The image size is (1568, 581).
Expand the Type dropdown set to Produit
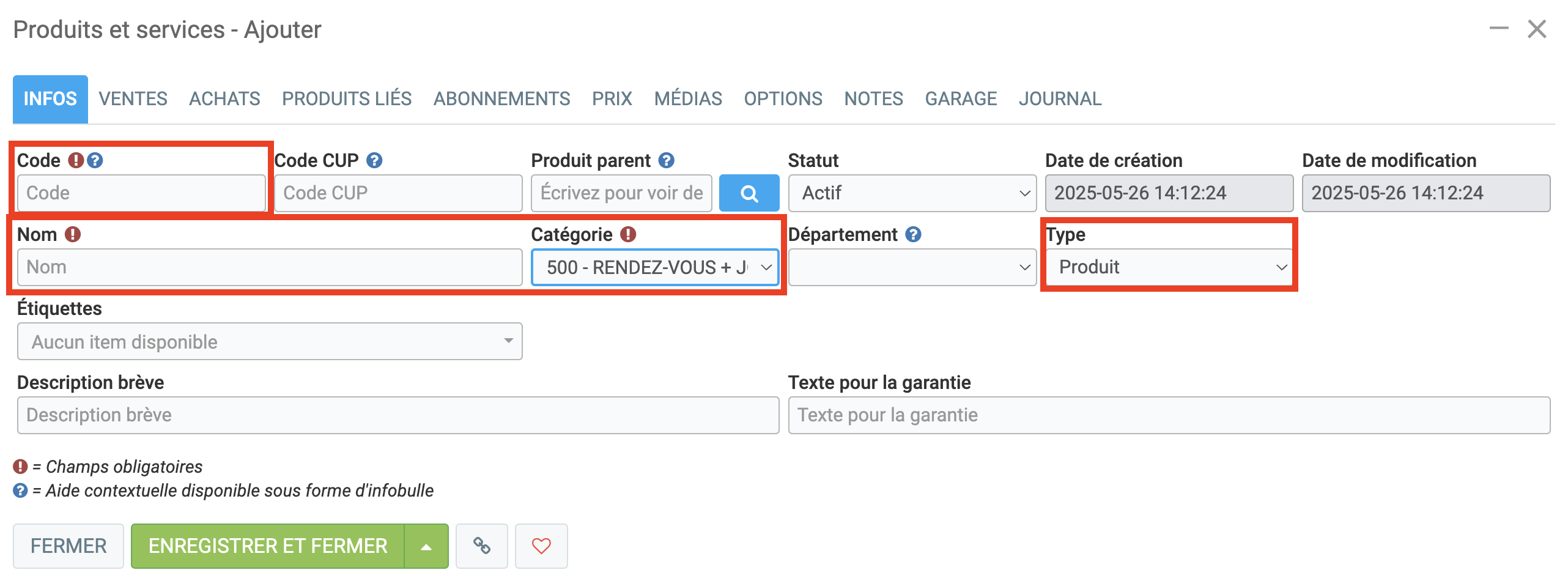1169,267
